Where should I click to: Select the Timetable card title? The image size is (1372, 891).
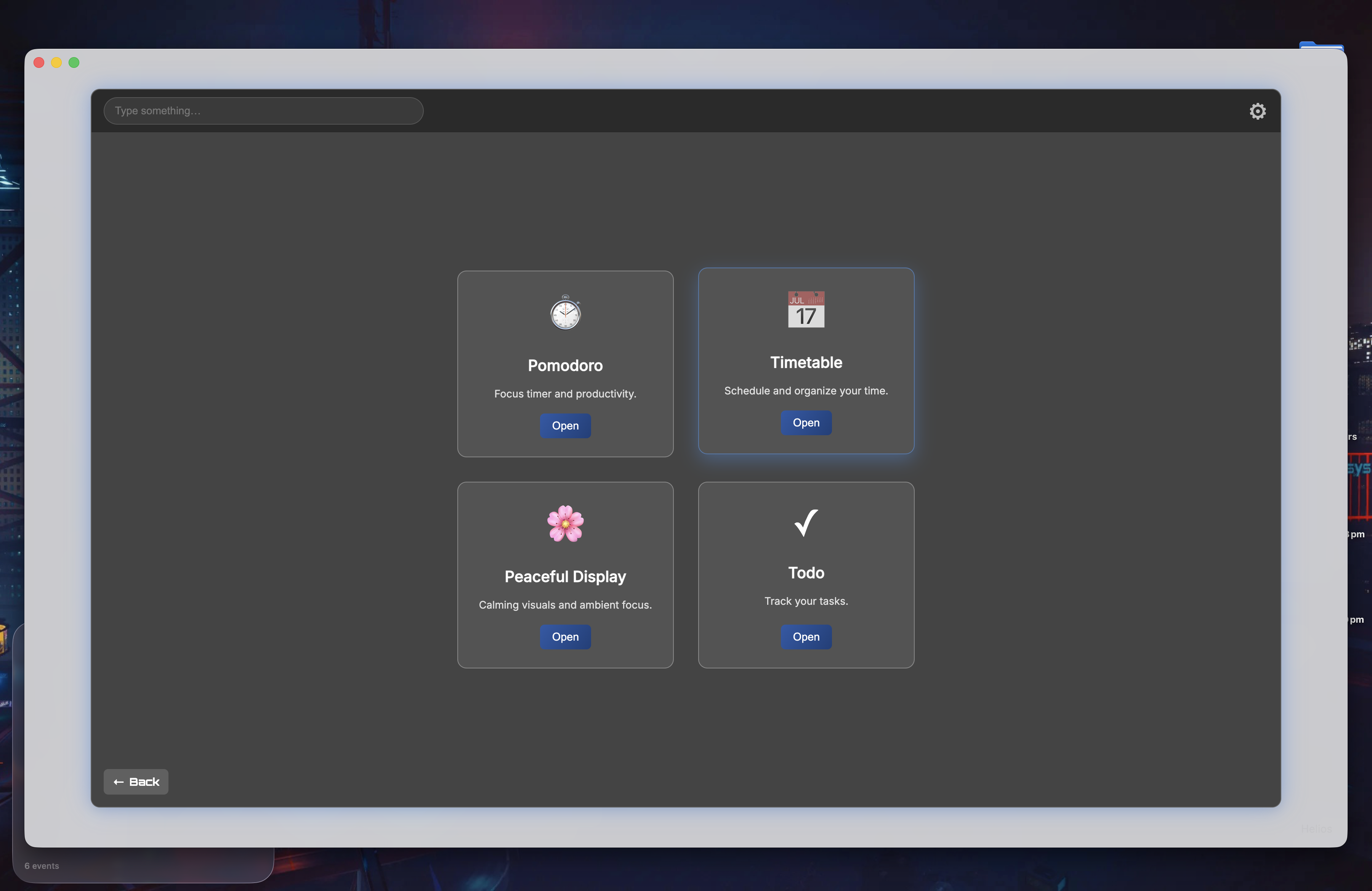pyautogui.click(x=806, y=362)
